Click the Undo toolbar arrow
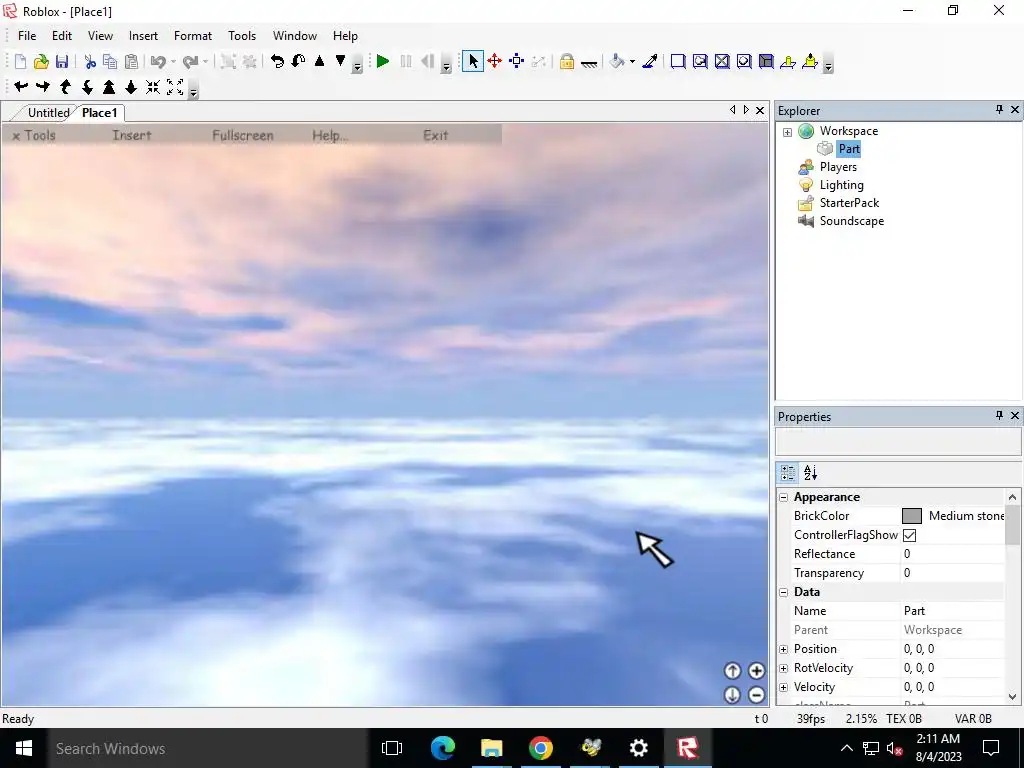This screenshot has height=768, width=1024. (158, 61)
